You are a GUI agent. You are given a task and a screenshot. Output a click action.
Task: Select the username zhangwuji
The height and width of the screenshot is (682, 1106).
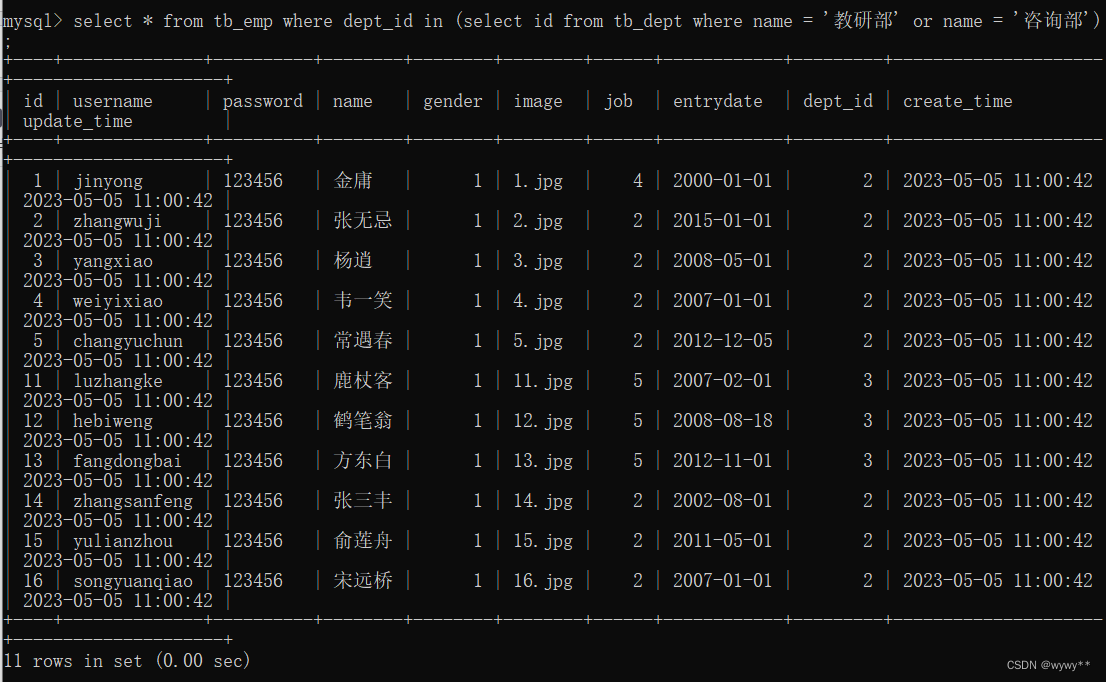click(x=117, y=221)
